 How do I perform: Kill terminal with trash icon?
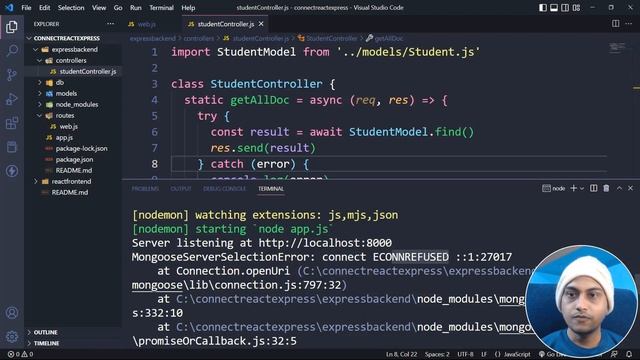(606, 188)
